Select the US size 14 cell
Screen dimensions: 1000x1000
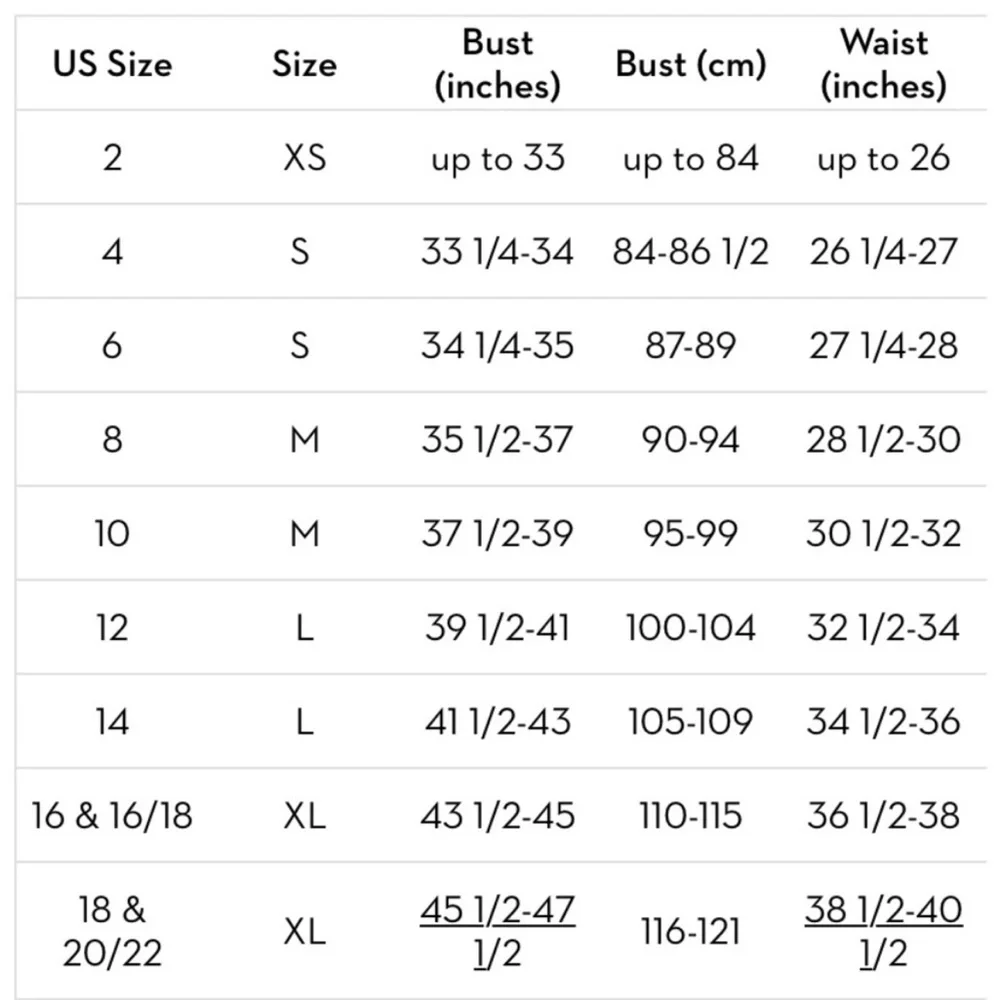click(x=112, y=722)
